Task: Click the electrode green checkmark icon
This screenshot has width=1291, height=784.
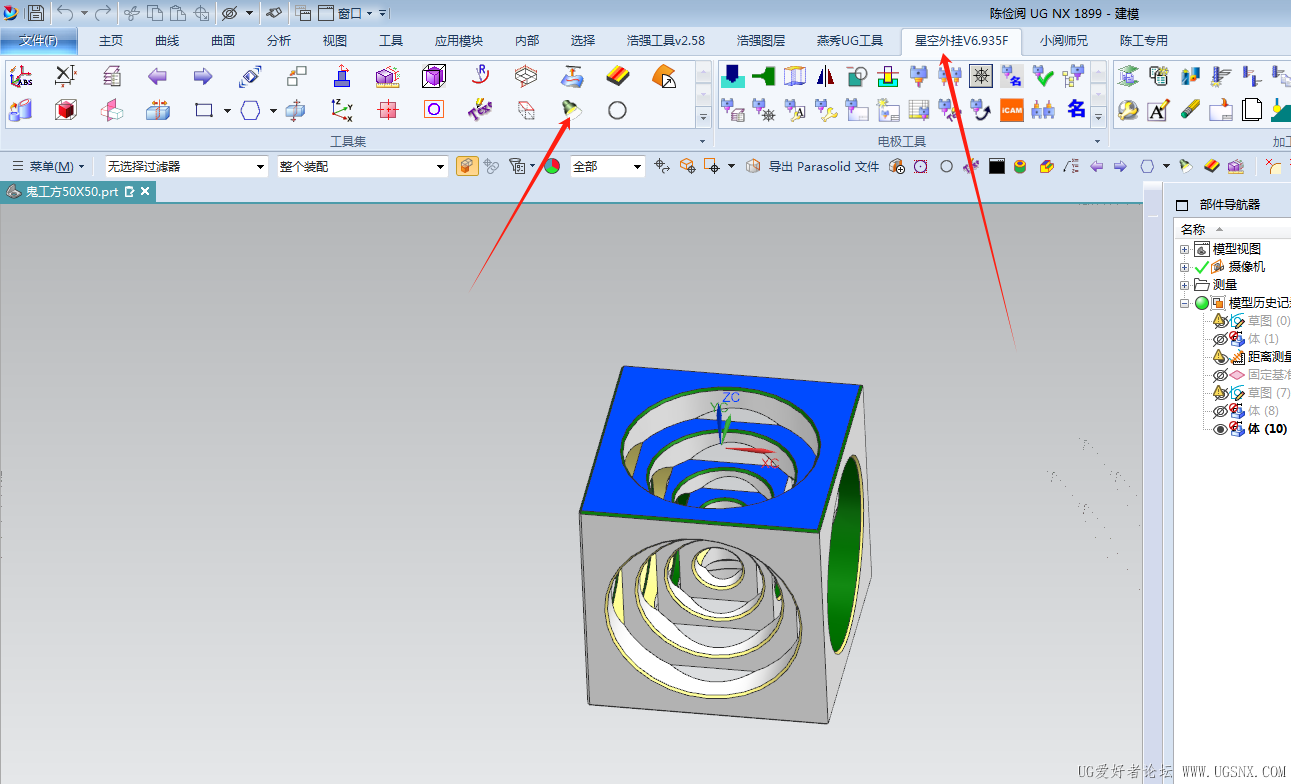Action: 1043,76
